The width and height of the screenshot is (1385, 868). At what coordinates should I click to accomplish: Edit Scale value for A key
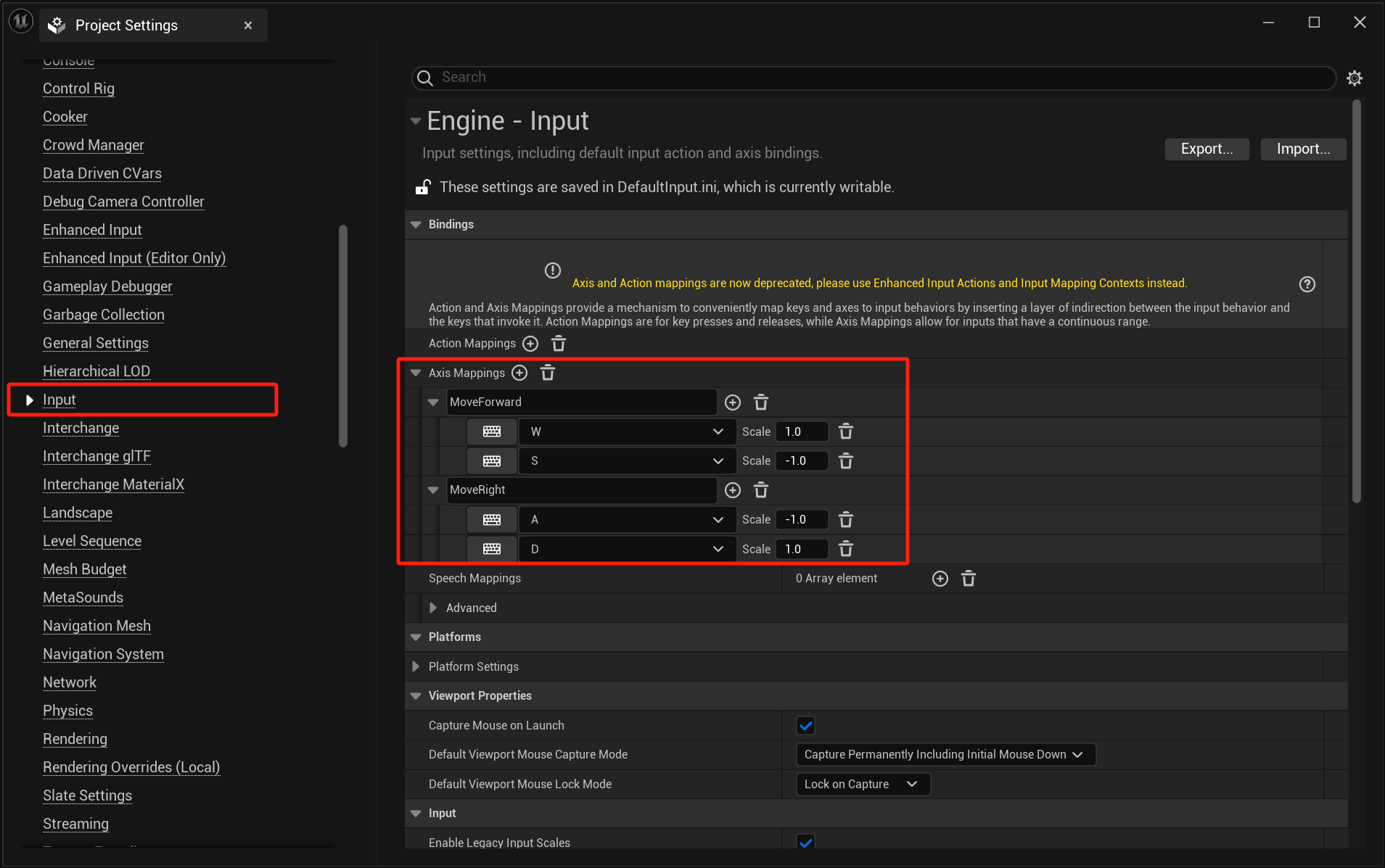(802, 520)
